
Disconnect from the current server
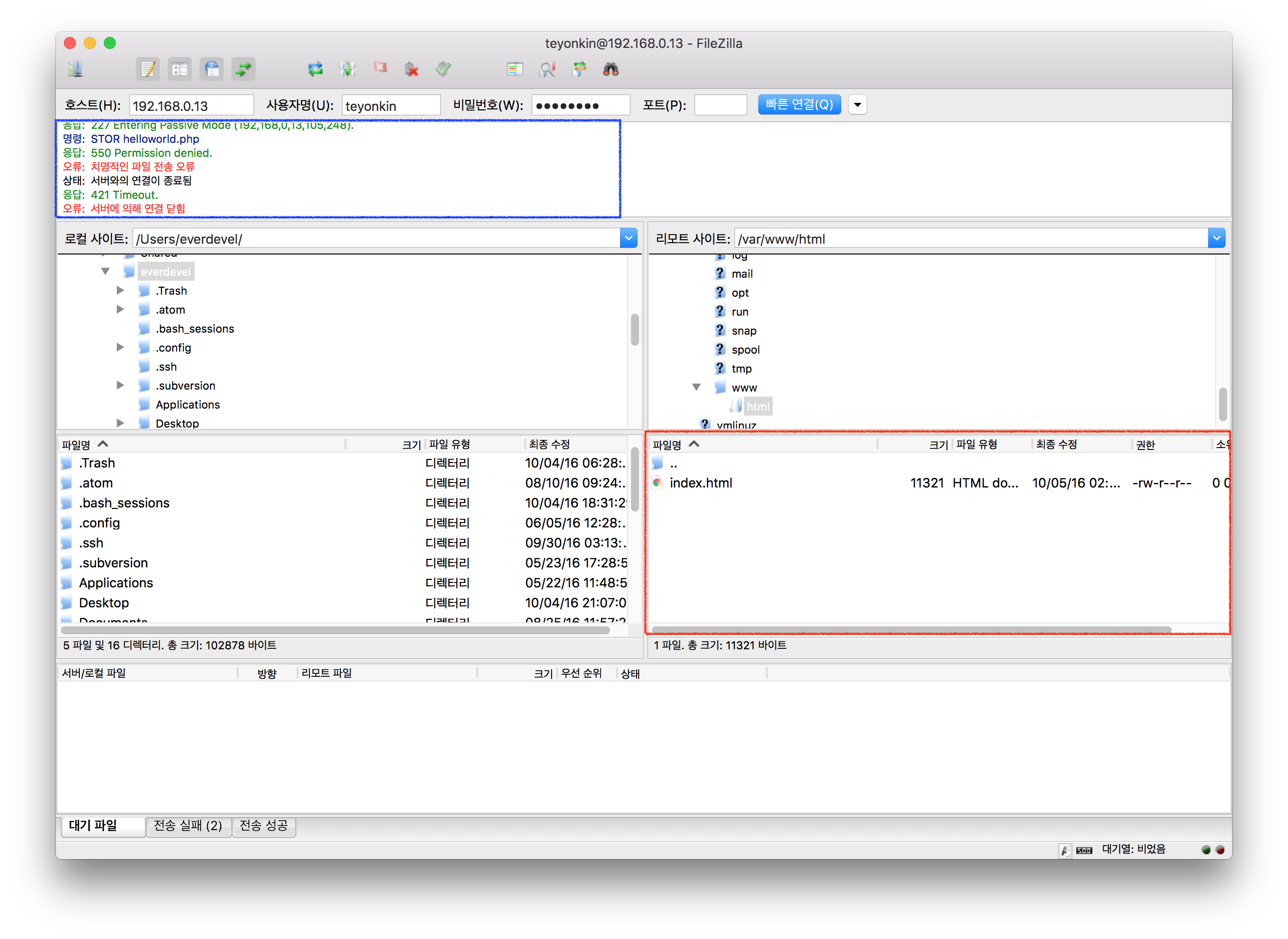(411, 69)
